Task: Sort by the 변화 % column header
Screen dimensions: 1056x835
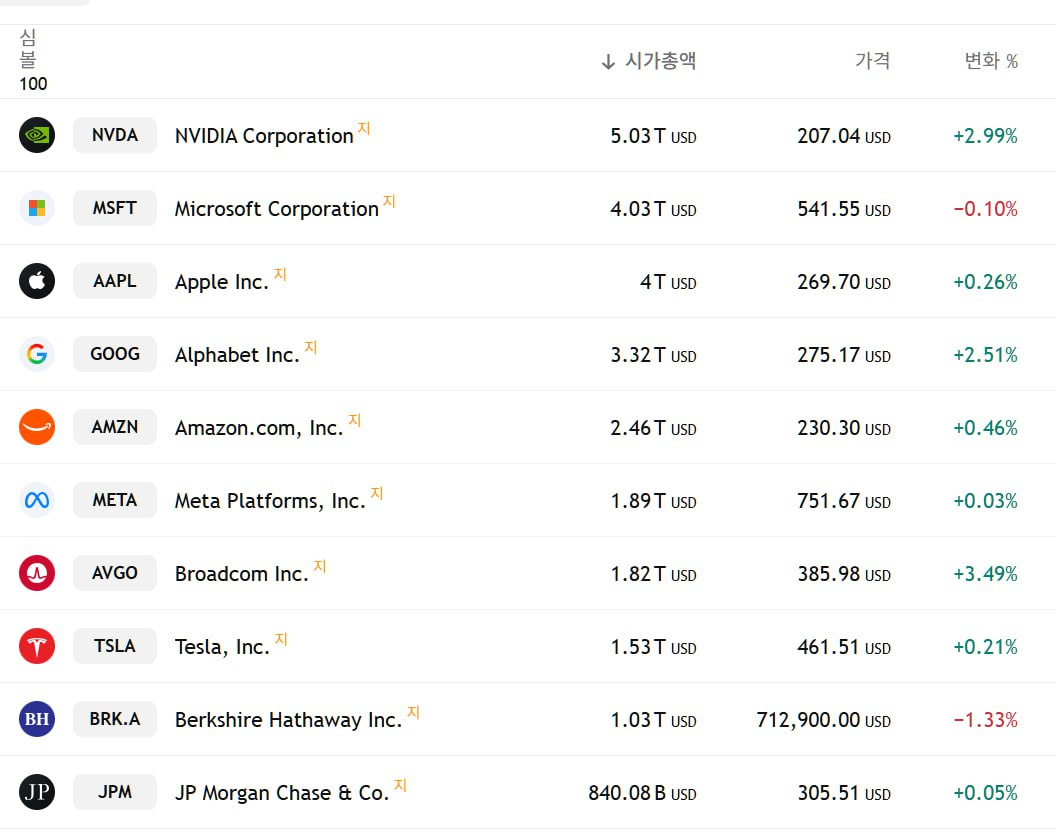Action: [x=991, y=61]
